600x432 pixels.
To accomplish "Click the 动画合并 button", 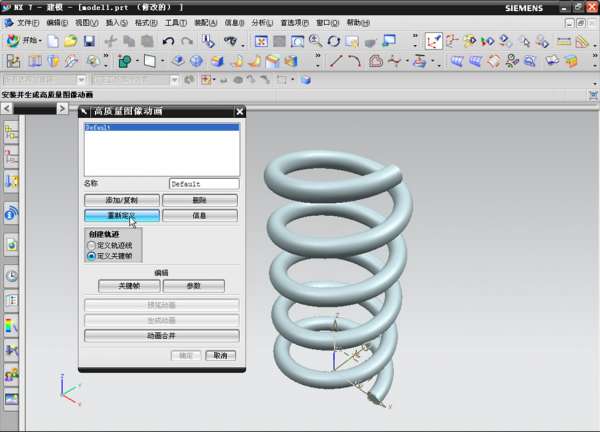I will point(161,335).
